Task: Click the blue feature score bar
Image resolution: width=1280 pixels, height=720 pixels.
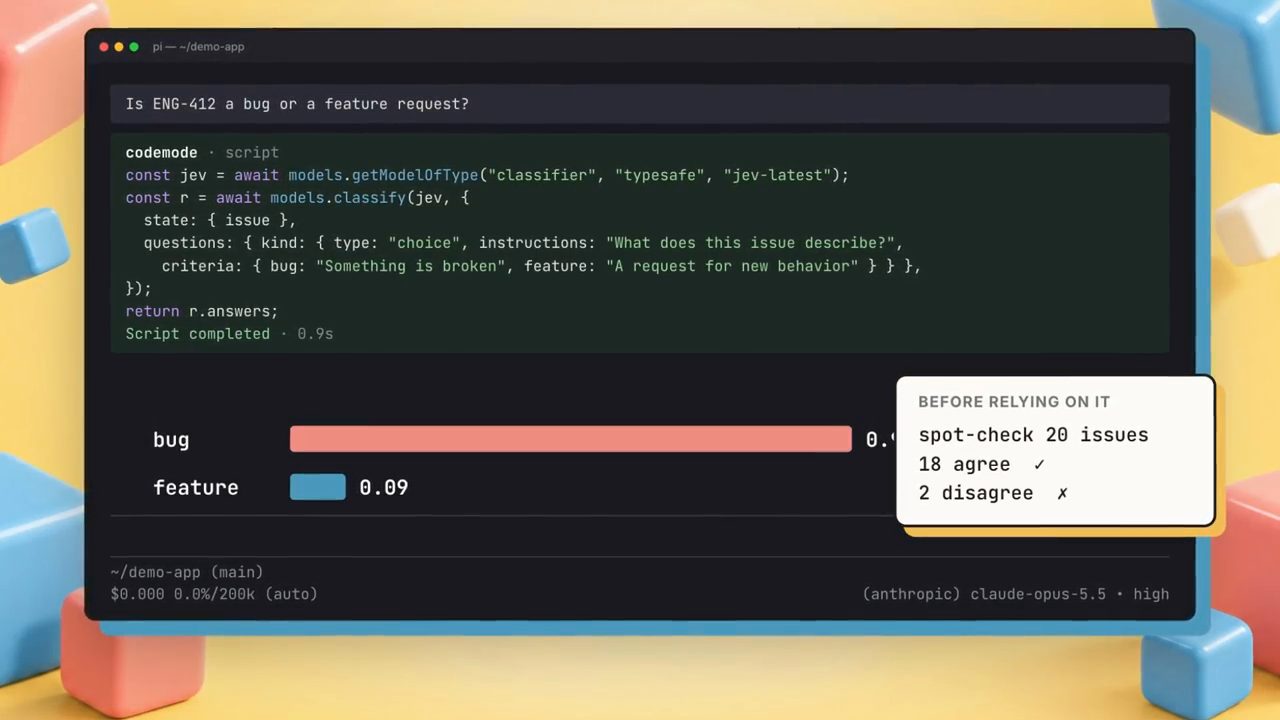Action: click(x=318, y=487)
